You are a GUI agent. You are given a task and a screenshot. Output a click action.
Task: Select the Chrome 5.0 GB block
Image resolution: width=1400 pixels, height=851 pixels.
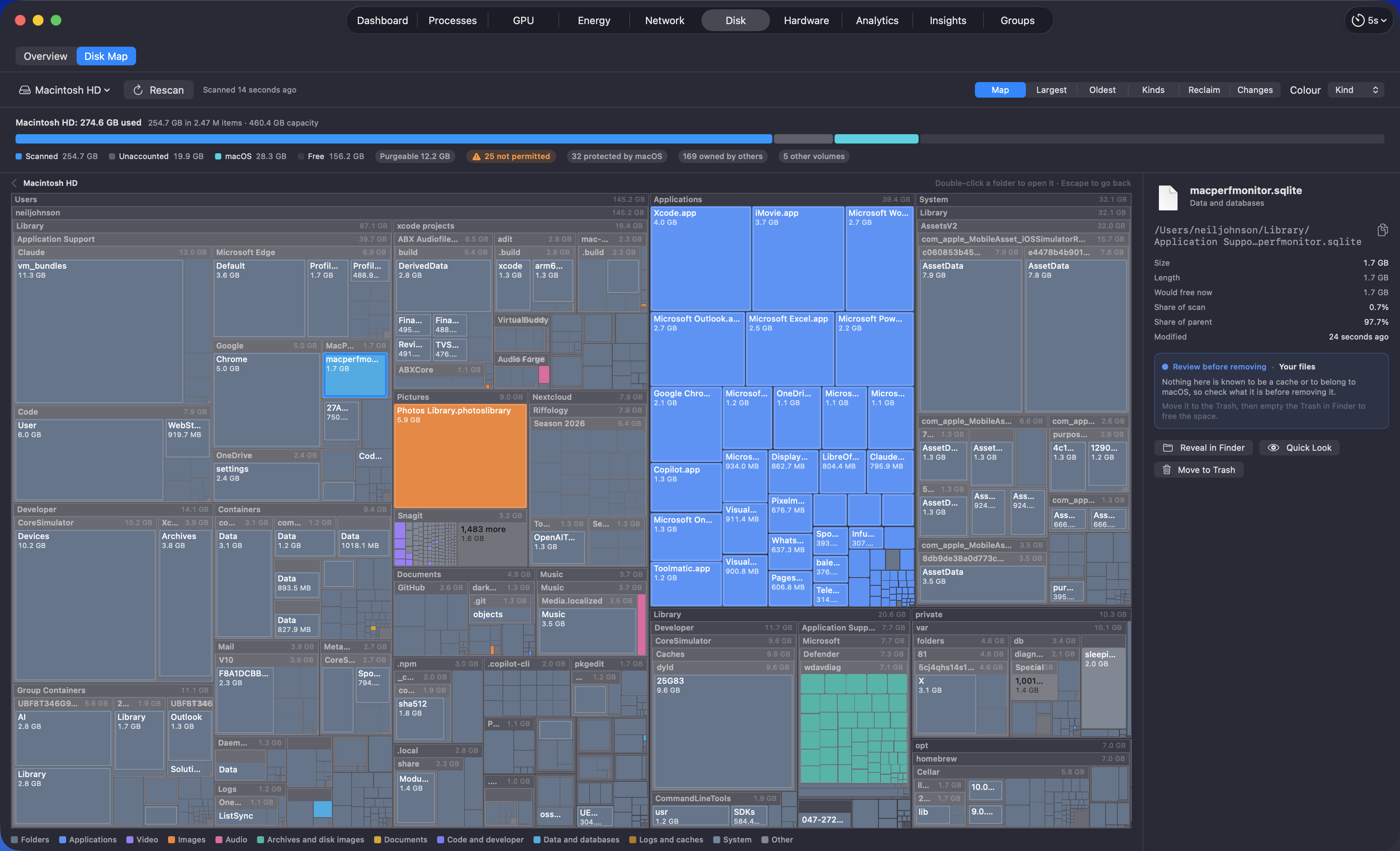click(266, 400)
